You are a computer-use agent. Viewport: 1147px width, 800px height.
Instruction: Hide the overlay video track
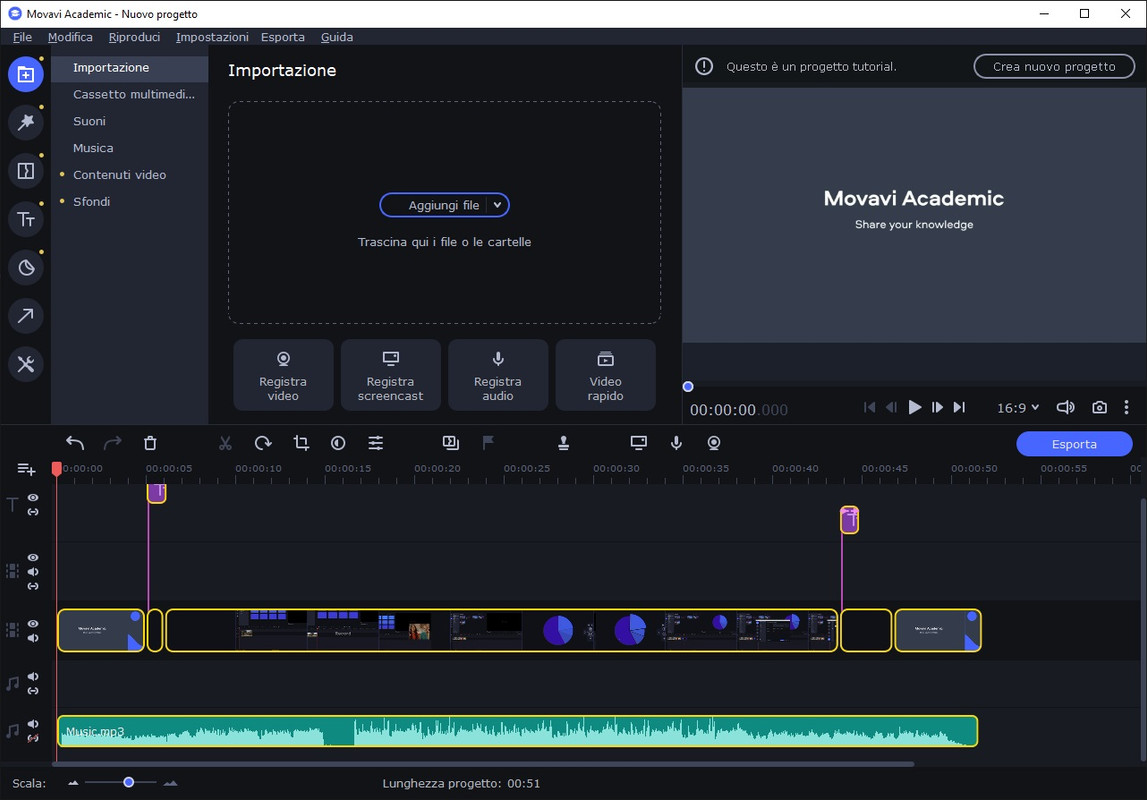click(x=33, y=557)
